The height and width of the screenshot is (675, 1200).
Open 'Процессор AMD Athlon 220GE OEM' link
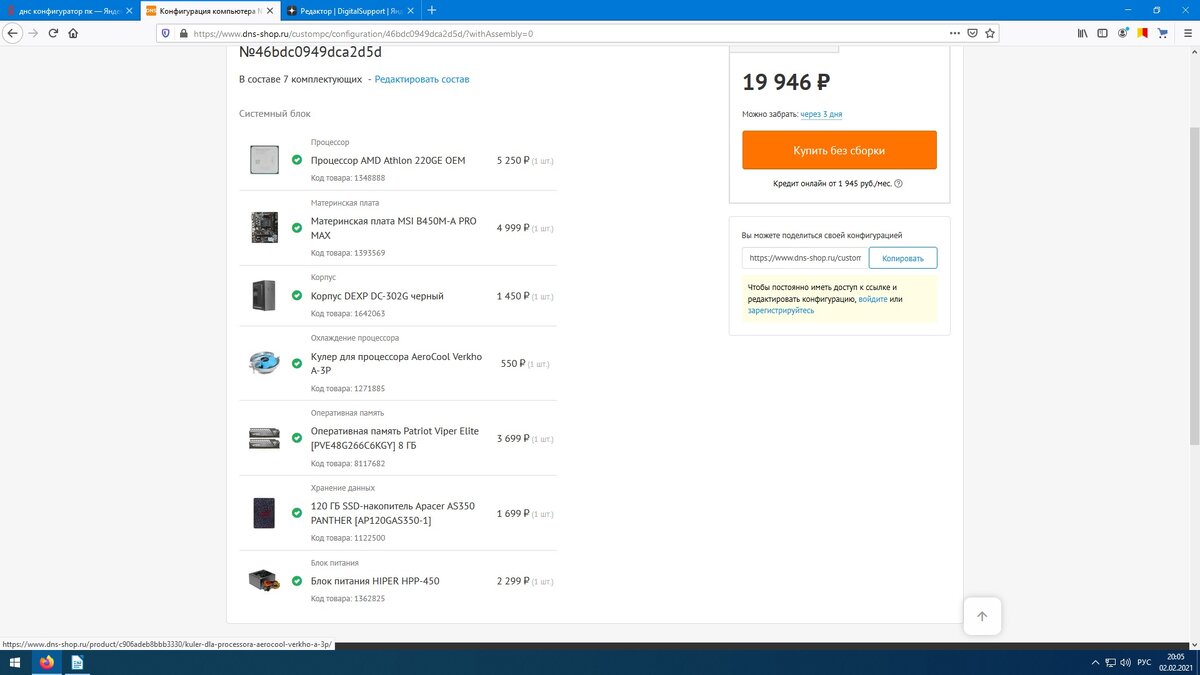[388, 160]
